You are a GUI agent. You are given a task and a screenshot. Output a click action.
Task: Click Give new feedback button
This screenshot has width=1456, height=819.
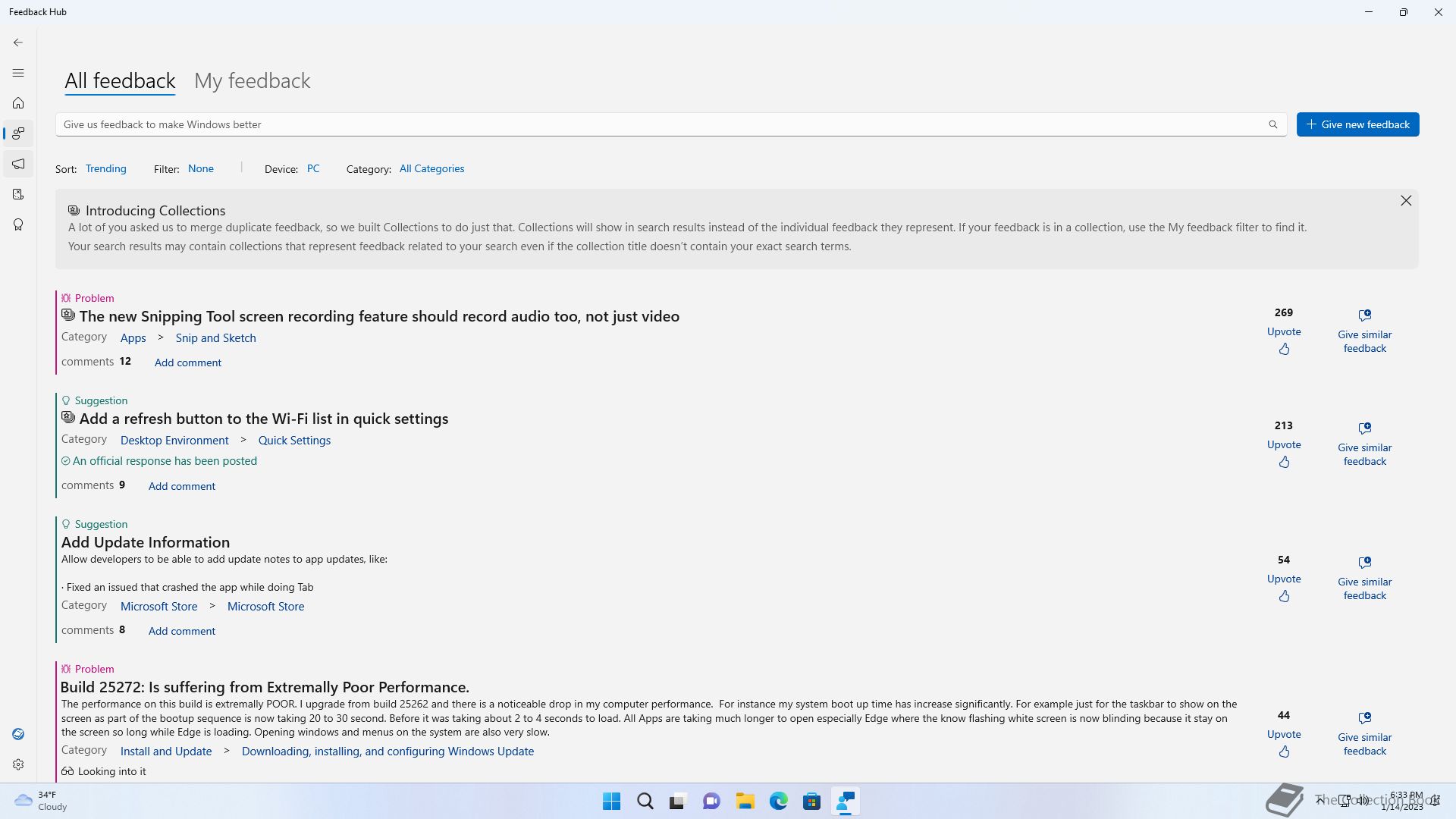pyautogui.click(x=1357, y=124)
